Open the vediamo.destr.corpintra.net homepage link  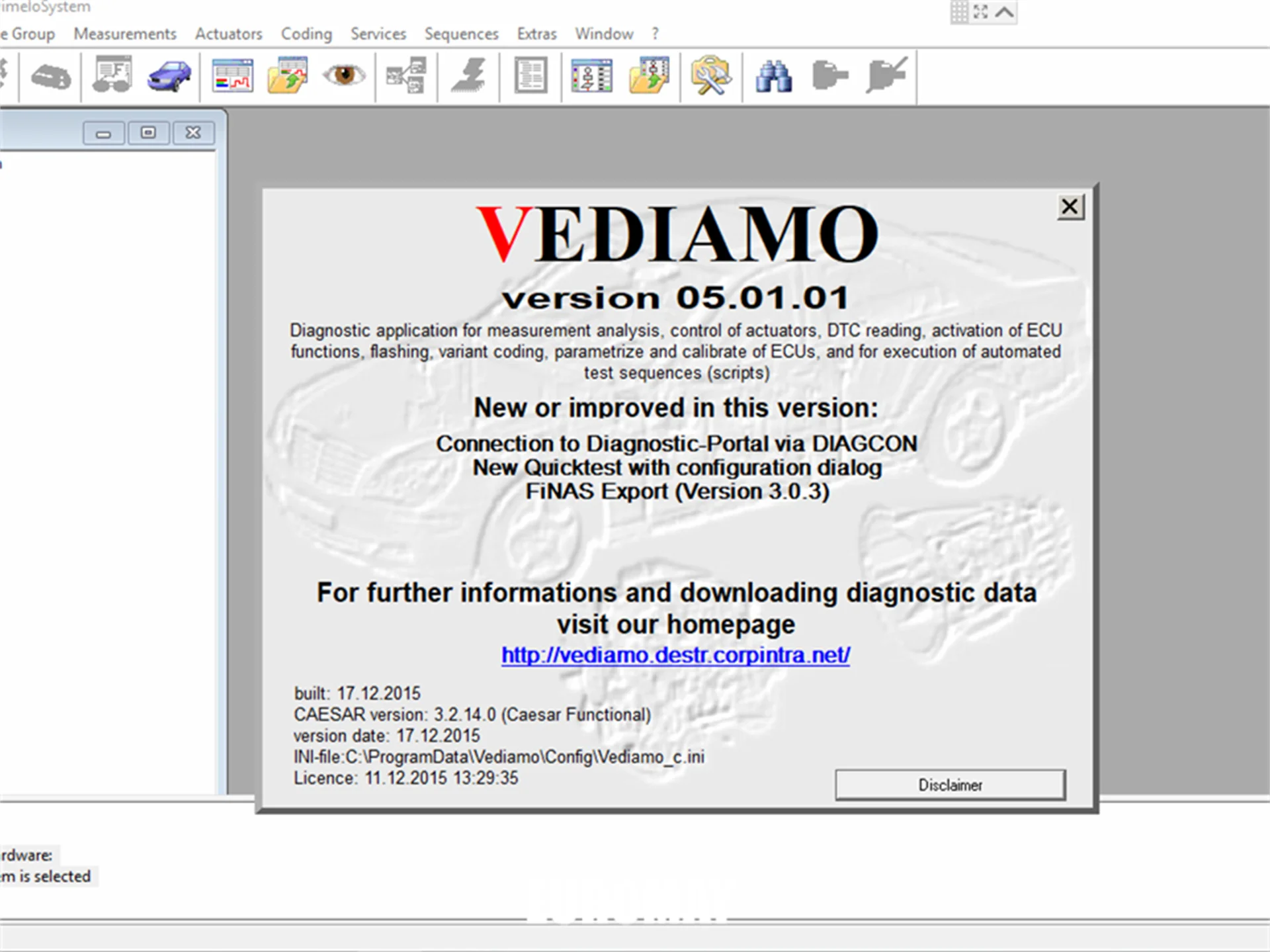point(675,655)
